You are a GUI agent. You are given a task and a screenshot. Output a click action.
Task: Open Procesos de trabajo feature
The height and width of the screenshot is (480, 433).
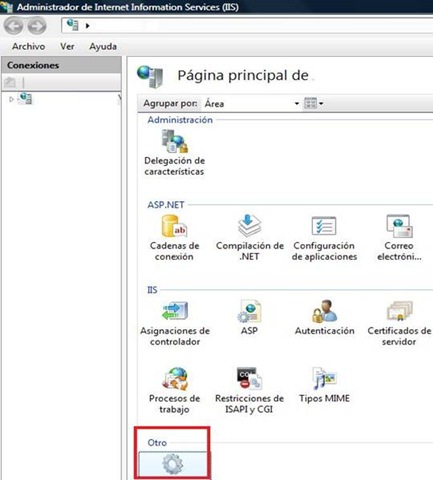[175, 390]
